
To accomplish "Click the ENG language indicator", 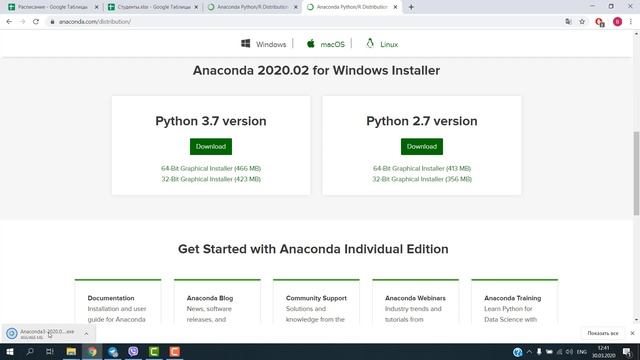I will pyautogui.click(x=582, y=352).
